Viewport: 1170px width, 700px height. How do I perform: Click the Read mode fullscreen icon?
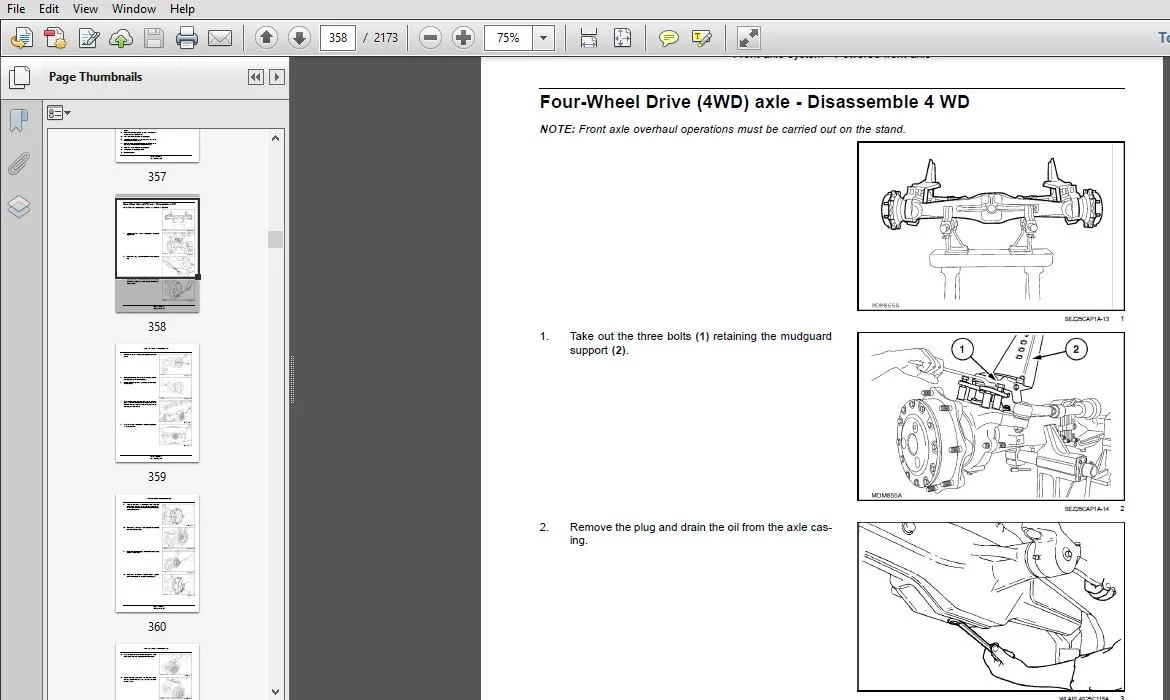click(x=748, y=37)
